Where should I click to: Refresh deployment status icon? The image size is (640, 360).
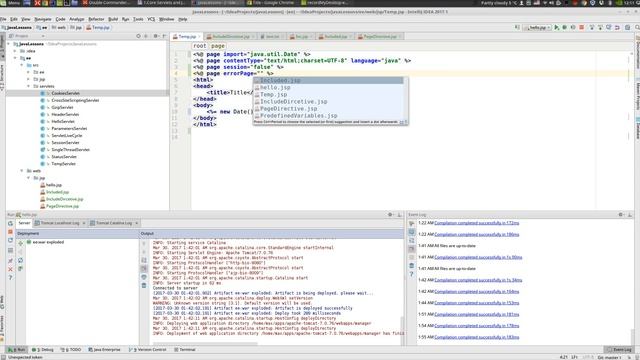20,260
